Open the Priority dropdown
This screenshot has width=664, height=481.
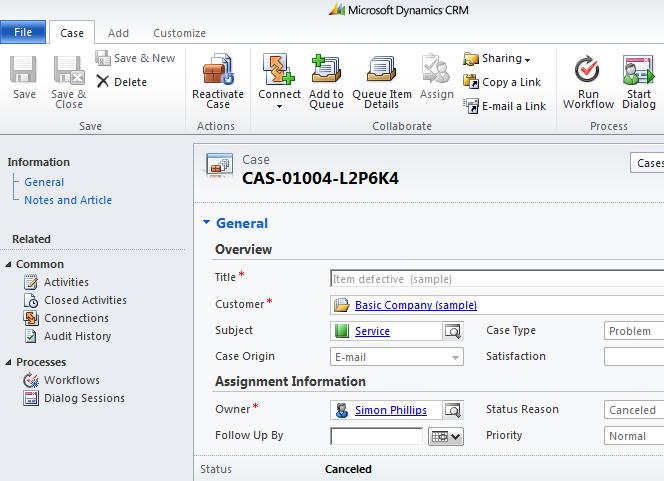coord(634,436)
